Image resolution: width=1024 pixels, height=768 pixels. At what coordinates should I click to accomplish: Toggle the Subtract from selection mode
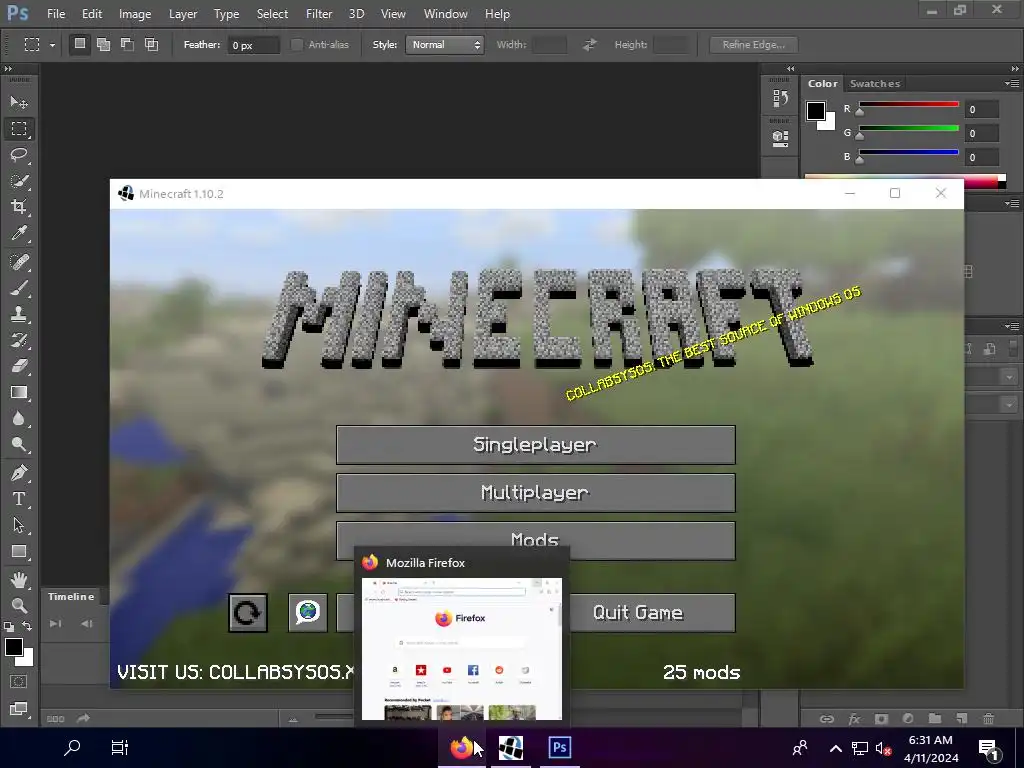(127, 44)
